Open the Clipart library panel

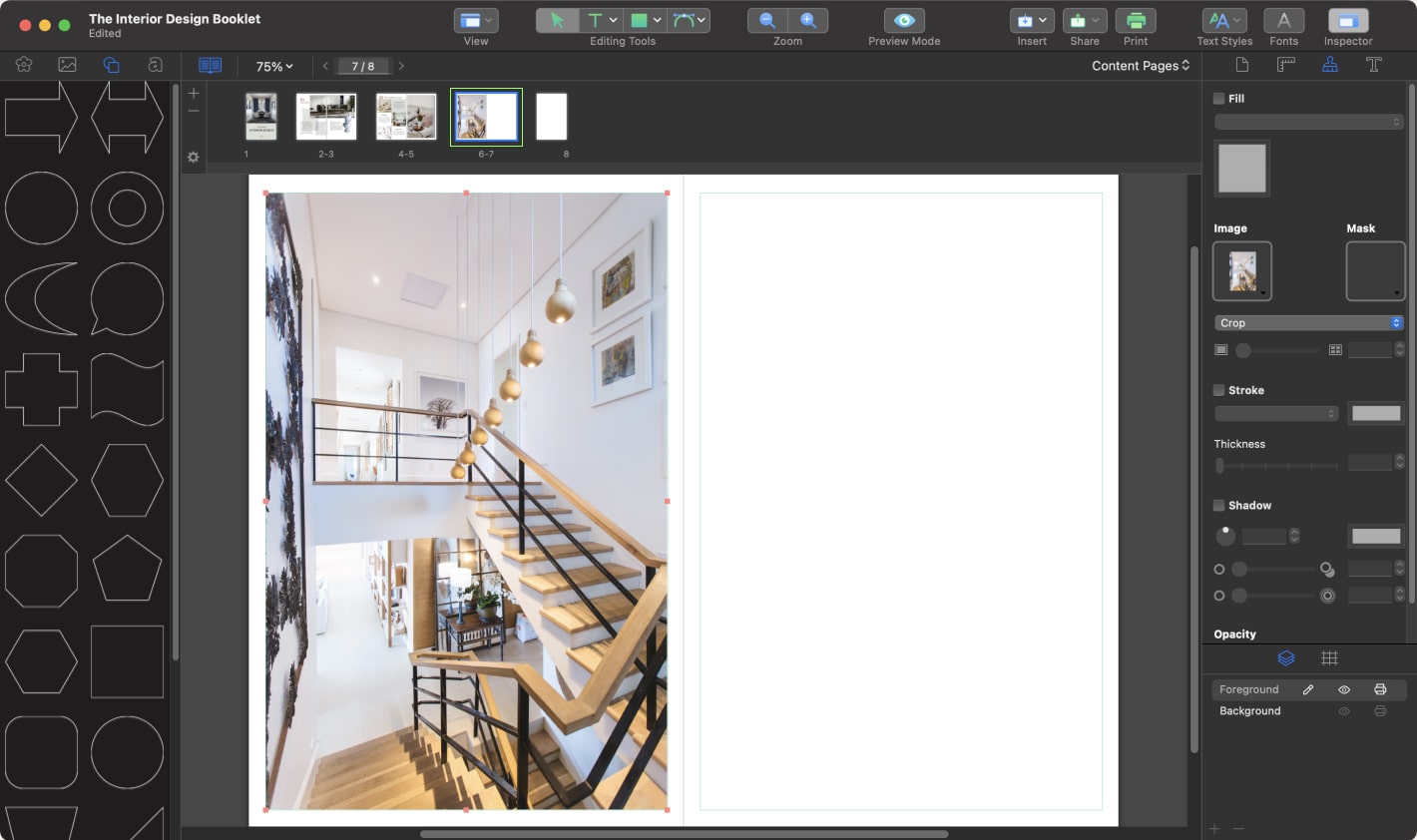24,65
